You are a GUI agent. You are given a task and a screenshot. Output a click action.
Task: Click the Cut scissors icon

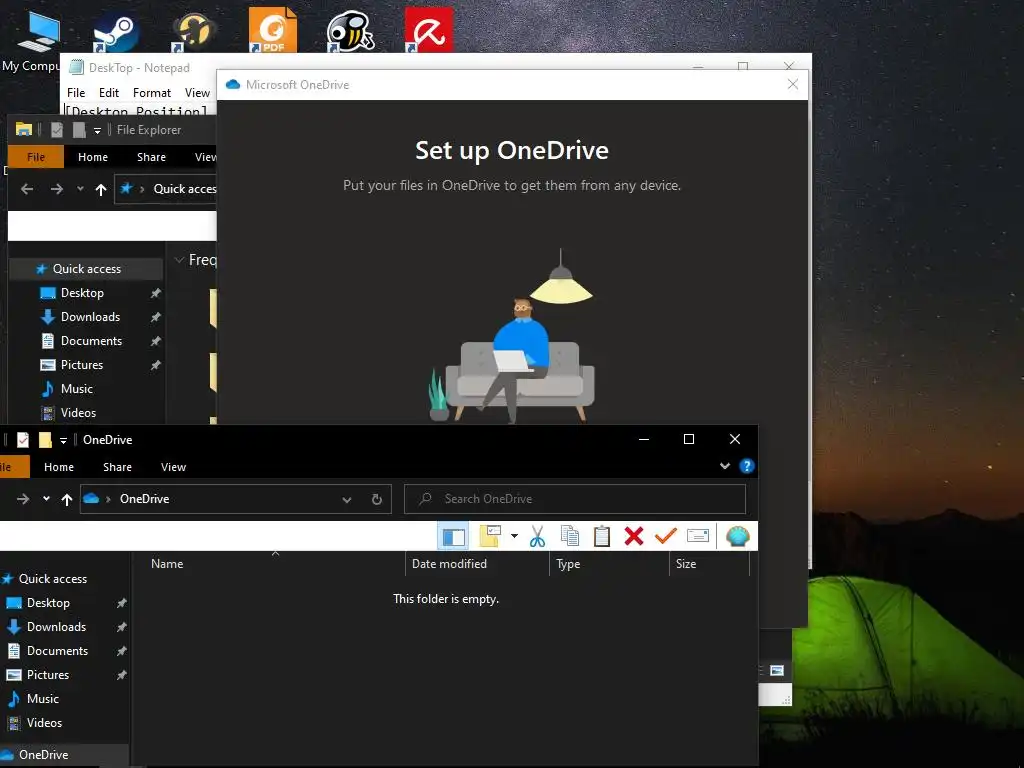[537, 536]
